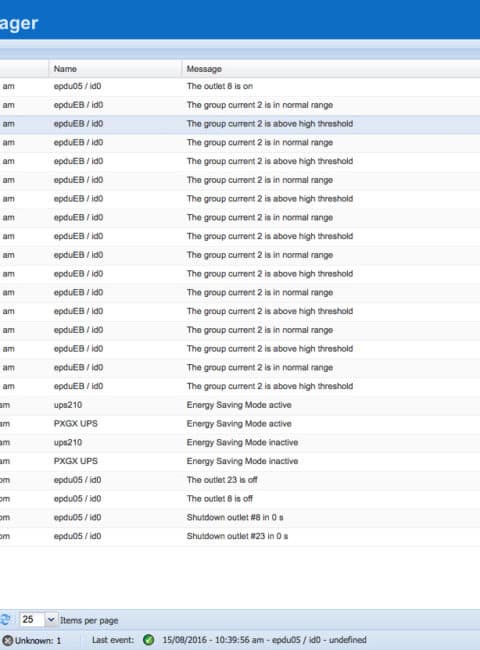Click epdu05 / id0 in the "outlet 23 is off" row
The width and height of the screenshot is (480, 650).
coord(78,480)
